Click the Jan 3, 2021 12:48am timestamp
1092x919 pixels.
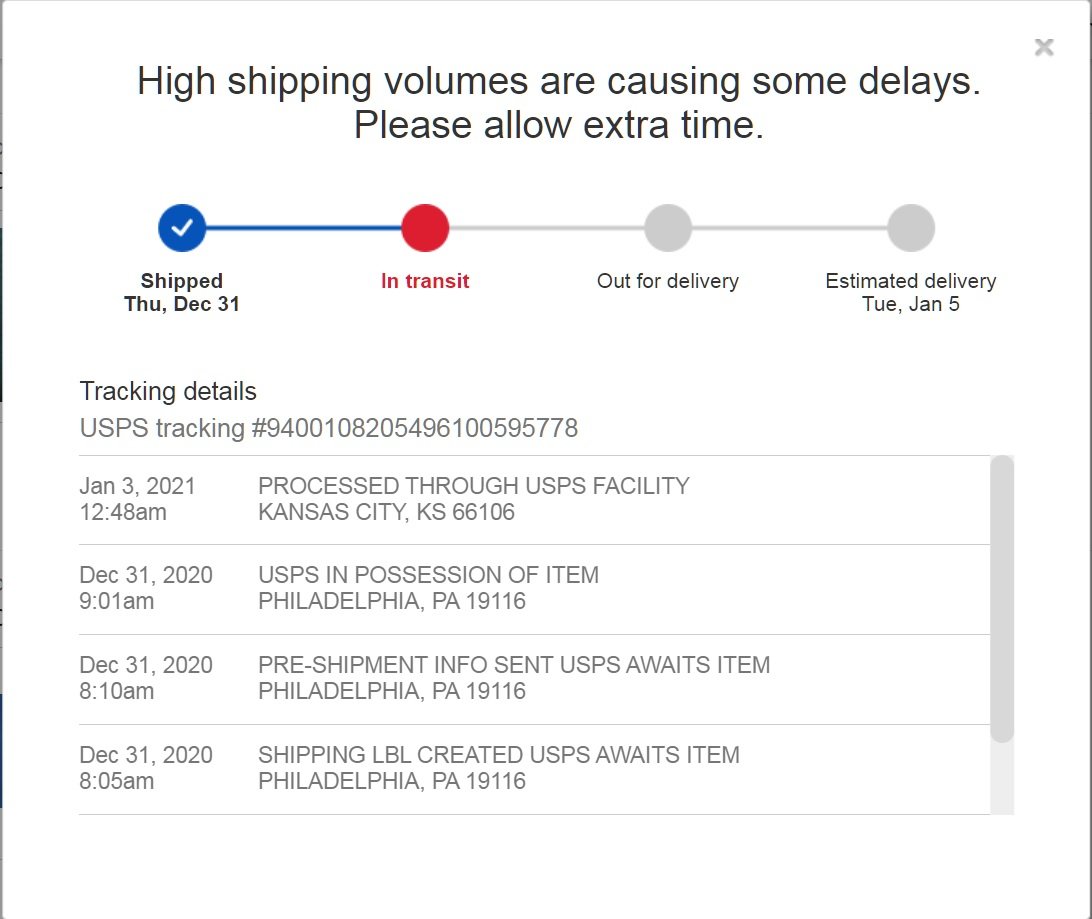point(137,499)
